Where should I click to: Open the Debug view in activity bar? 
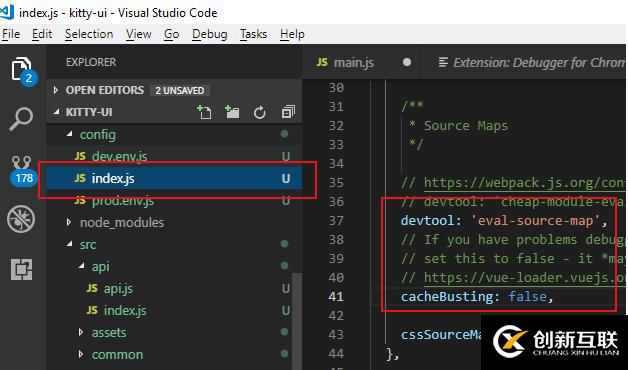[x=21, y=219]
